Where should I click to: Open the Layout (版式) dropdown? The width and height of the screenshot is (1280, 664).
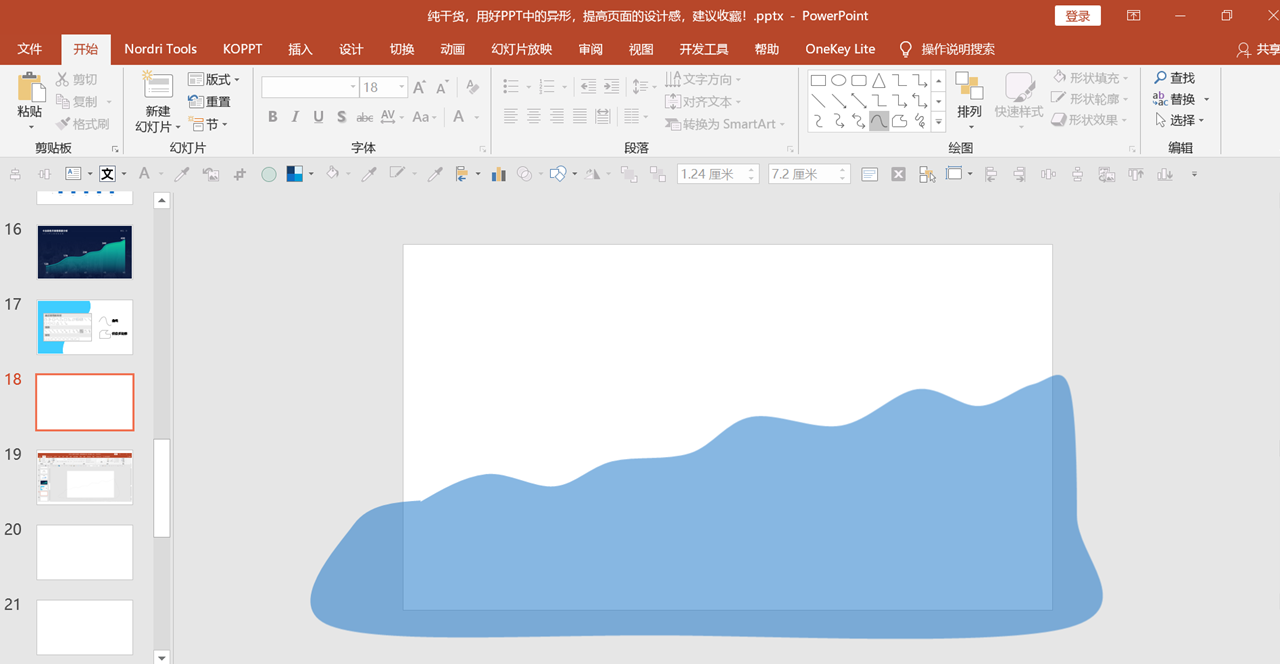(214, 80)
